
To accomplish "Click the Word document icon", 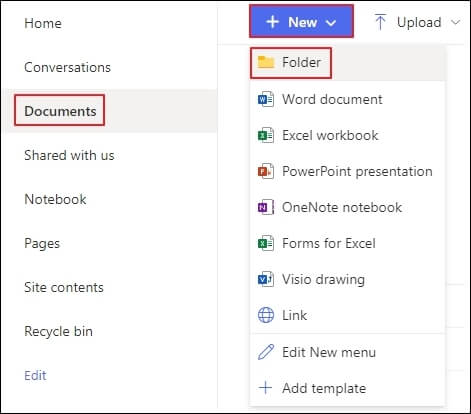I will [266, 99].
